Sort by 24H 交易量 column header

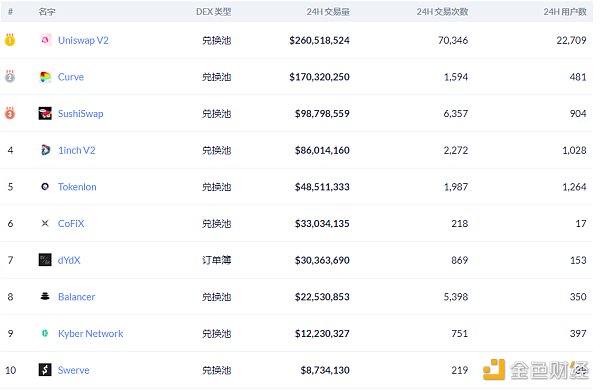pyautogui.click(x=328, y=12)
